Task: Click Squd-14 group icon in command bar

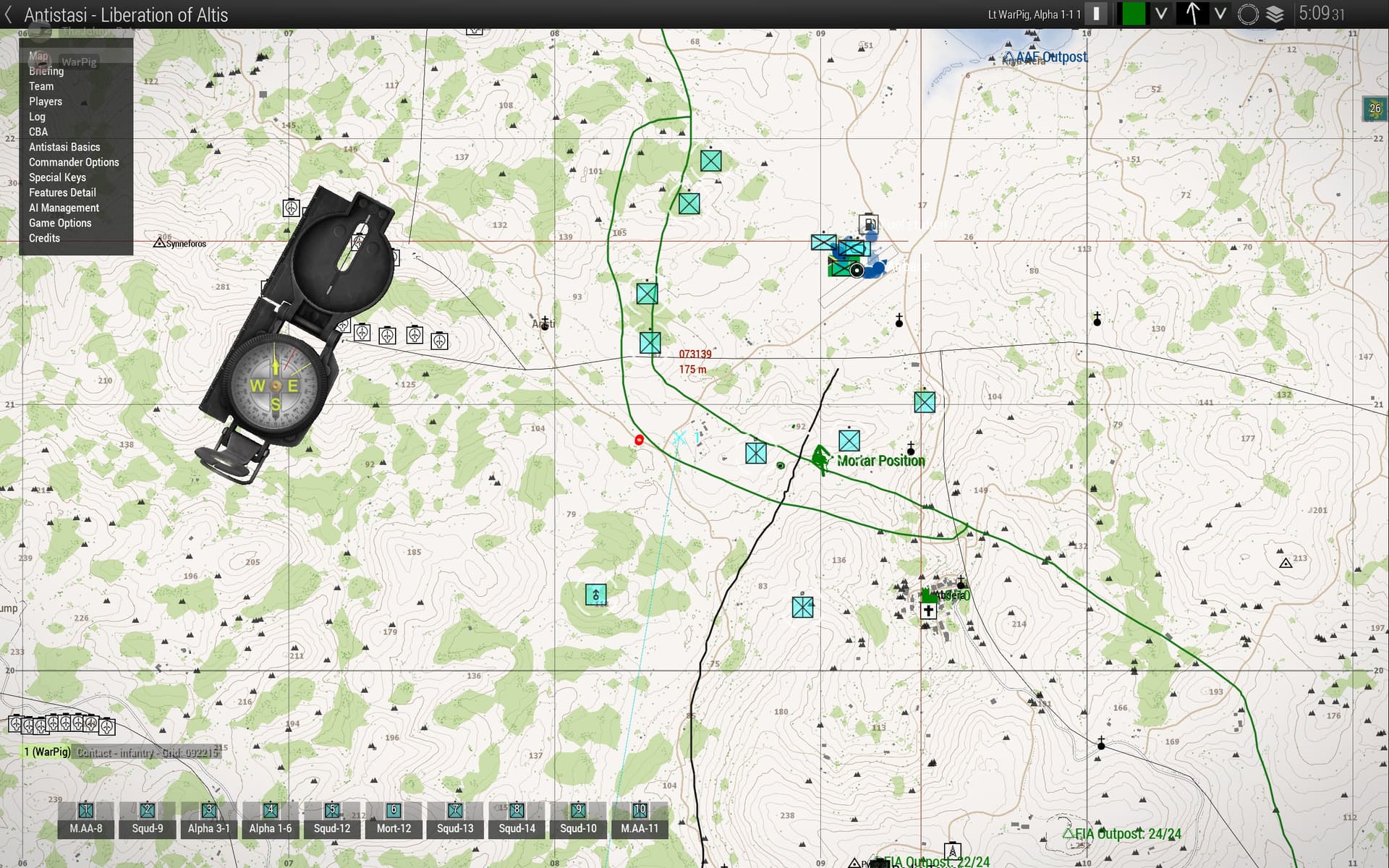Action: click(x=517, y=820)
